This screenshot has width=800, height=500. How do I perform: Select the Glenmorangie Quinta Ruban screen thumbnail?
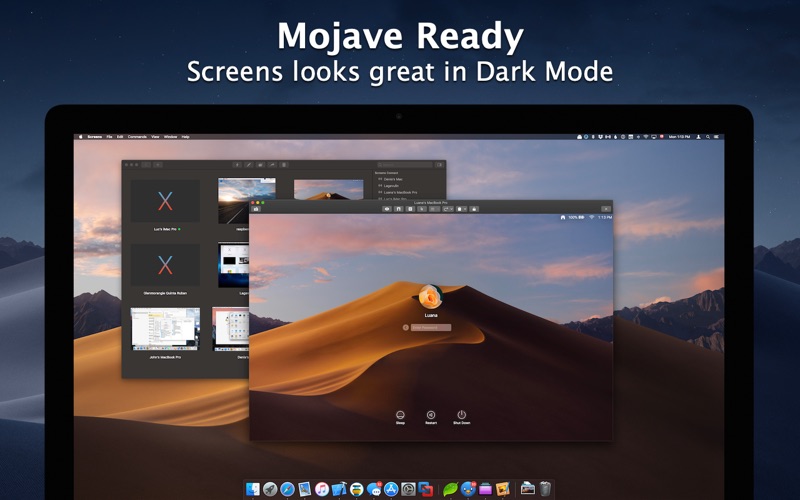click(165, 265)
